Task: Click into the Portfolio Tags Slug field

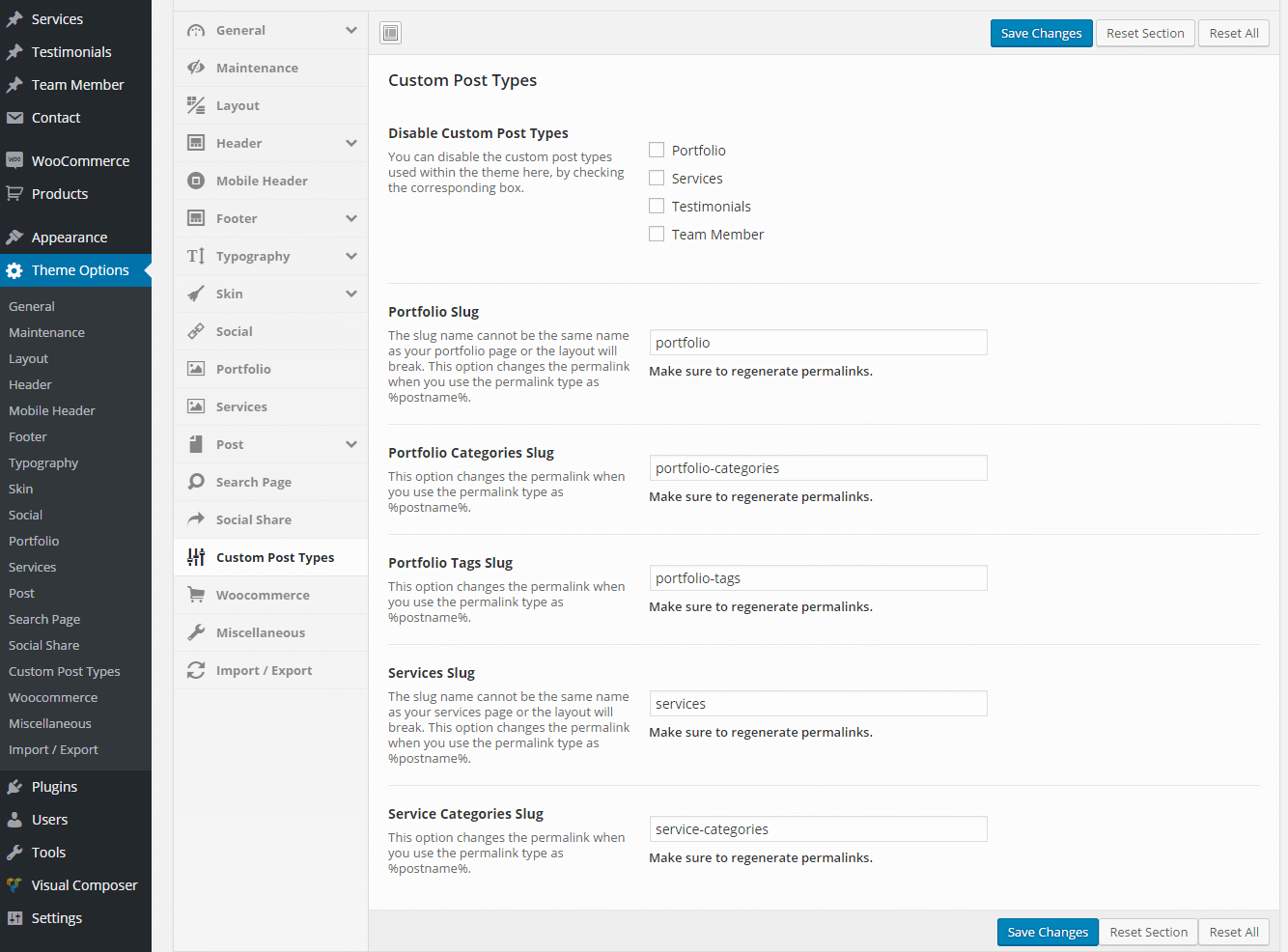Action: pos(818,578)
